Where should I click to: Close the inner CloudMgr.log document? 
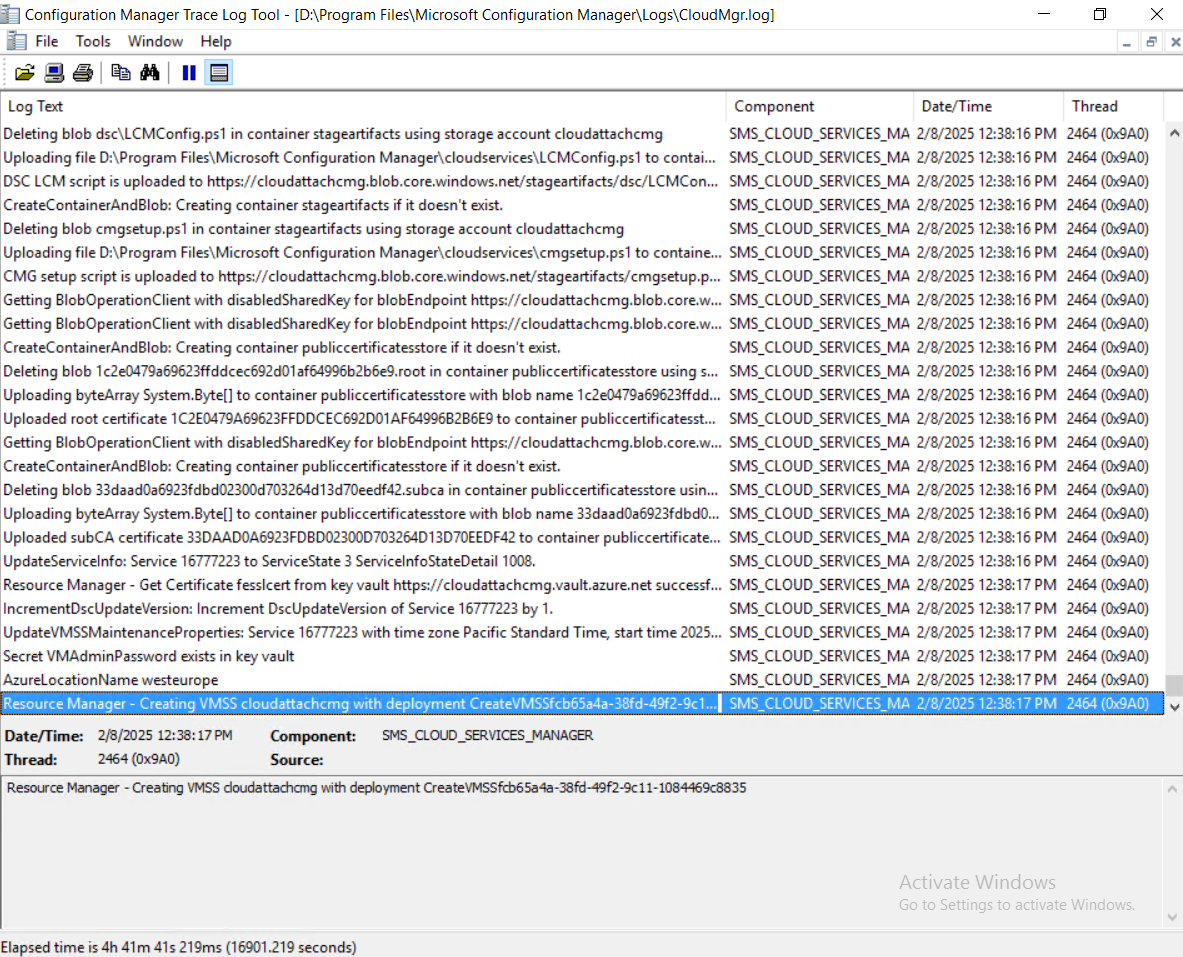click(1175, 43)
